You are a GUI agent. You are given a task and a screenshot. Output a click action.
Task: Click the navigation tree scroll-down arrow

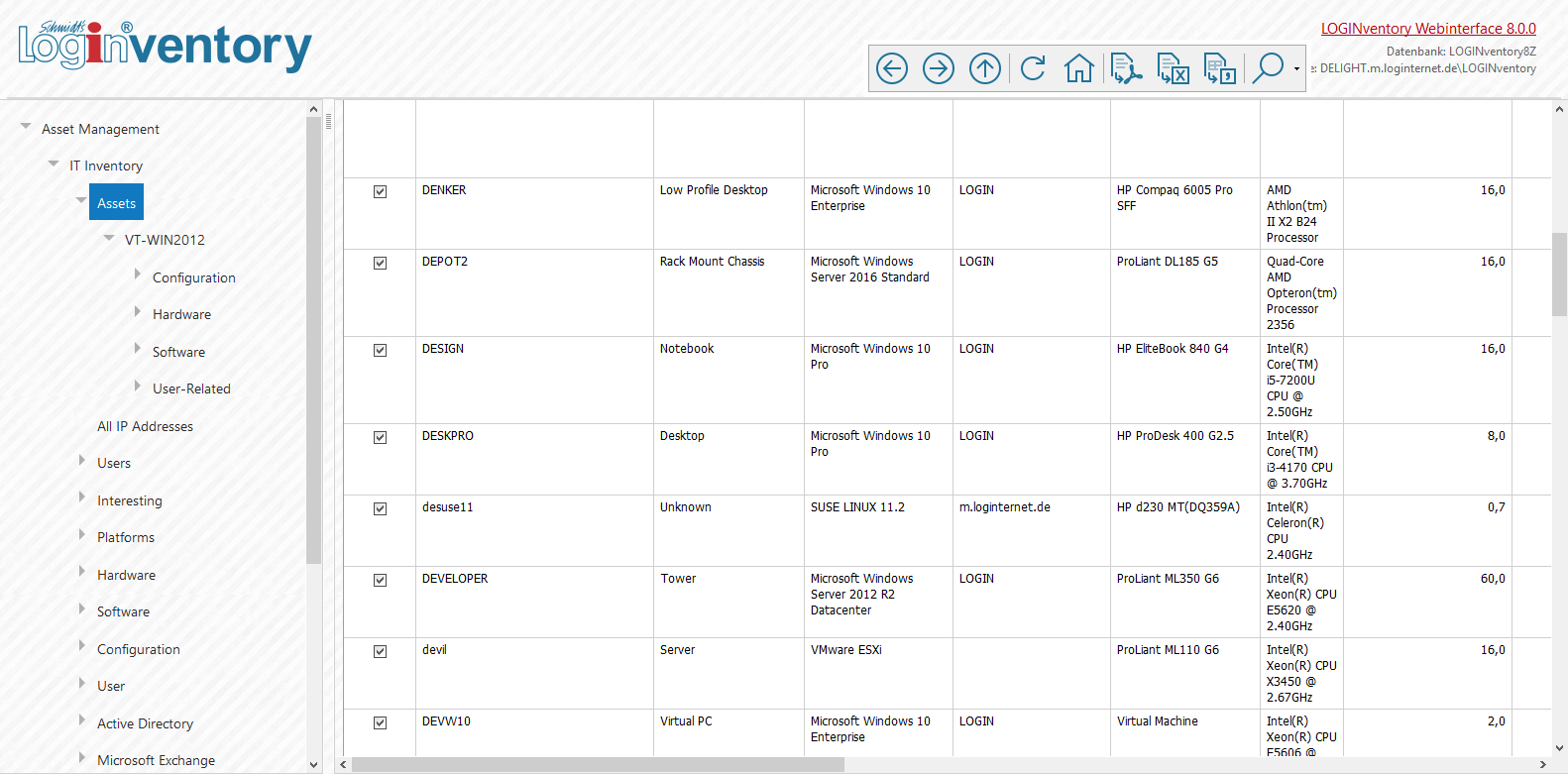point(313,765)
